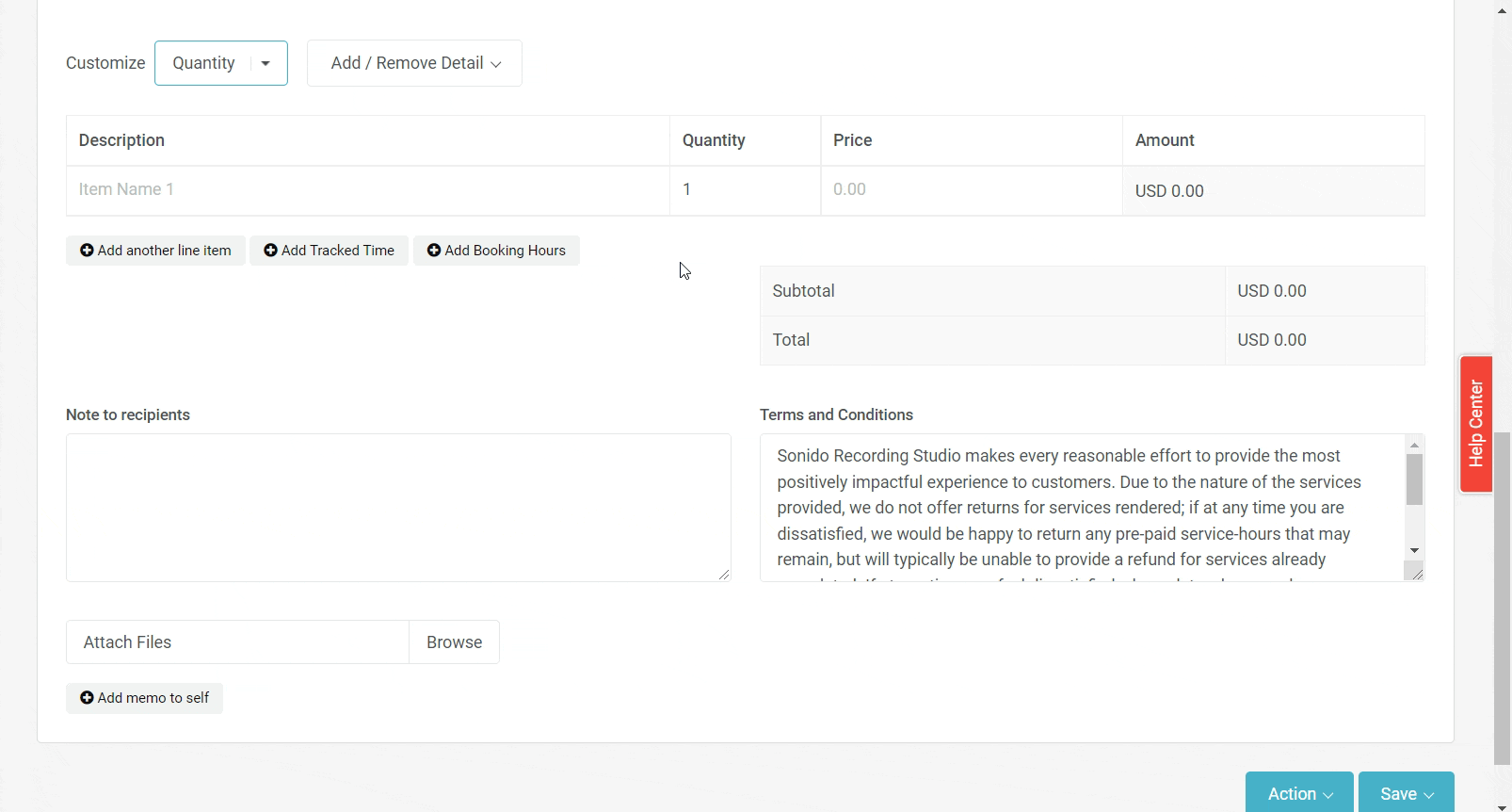The image size is (1512, 812).
Task: Expand the Add / Remove Detail menu
Action: tap(414, 63)
